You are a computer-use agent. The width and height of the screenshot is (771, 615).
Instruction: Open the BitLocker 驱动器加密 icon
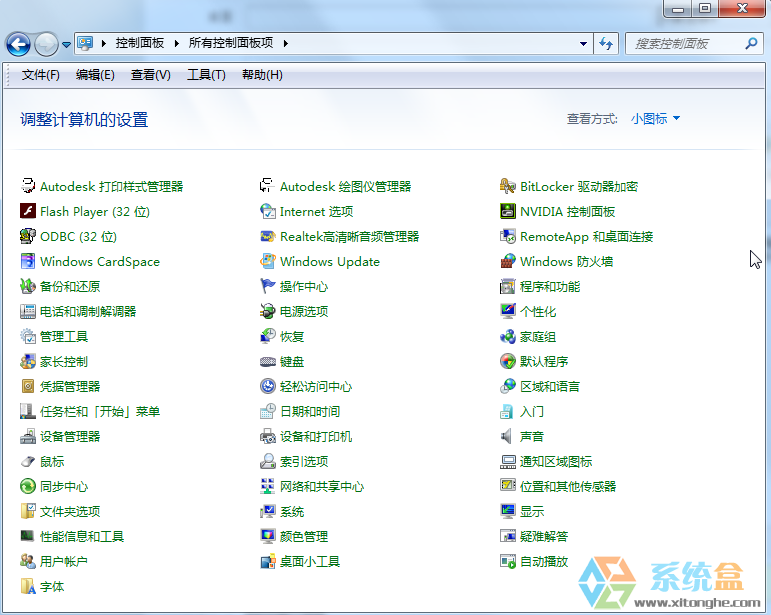[507, 186]
